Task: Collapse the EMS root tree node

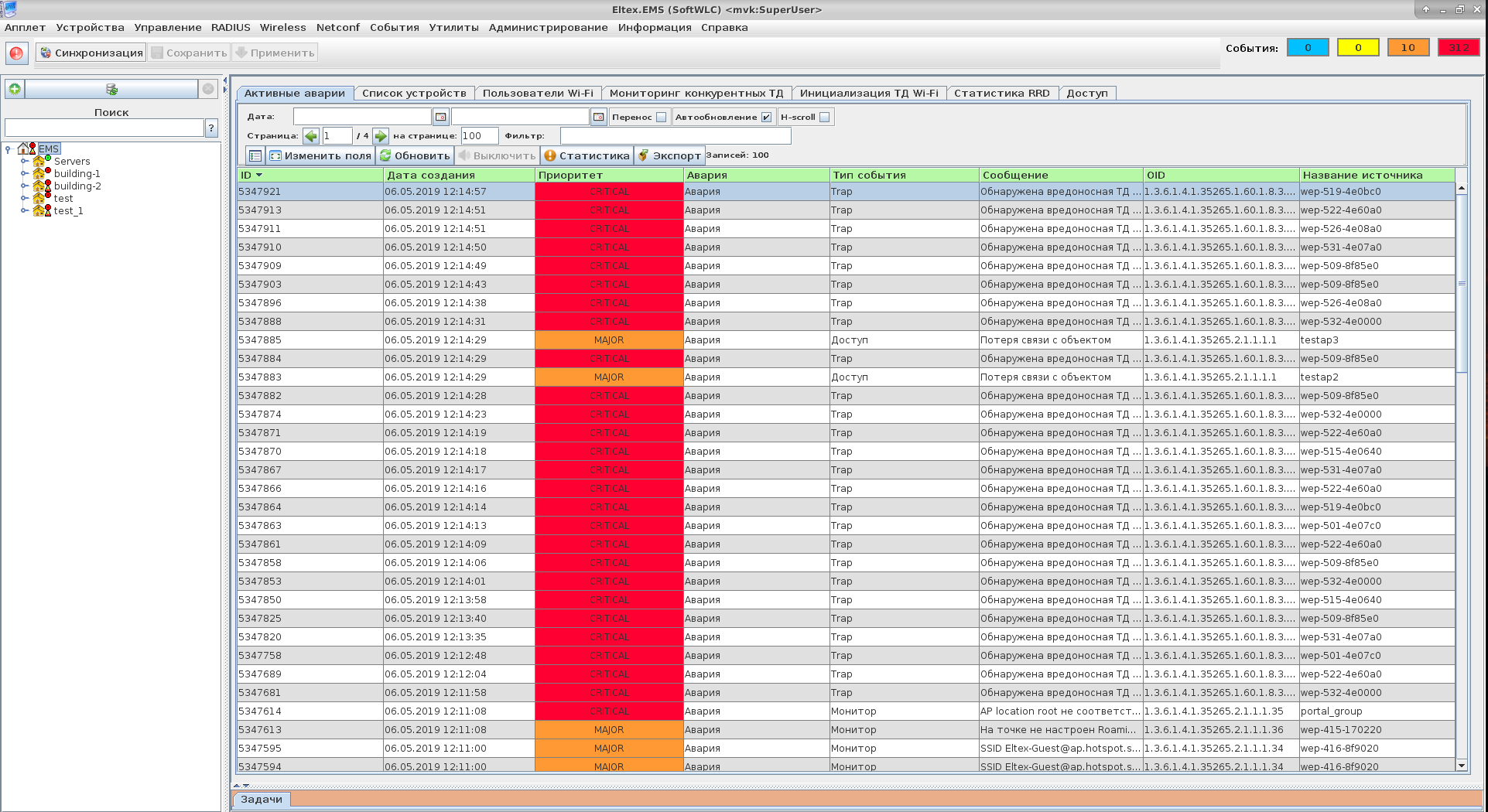Action: point(8,149)
